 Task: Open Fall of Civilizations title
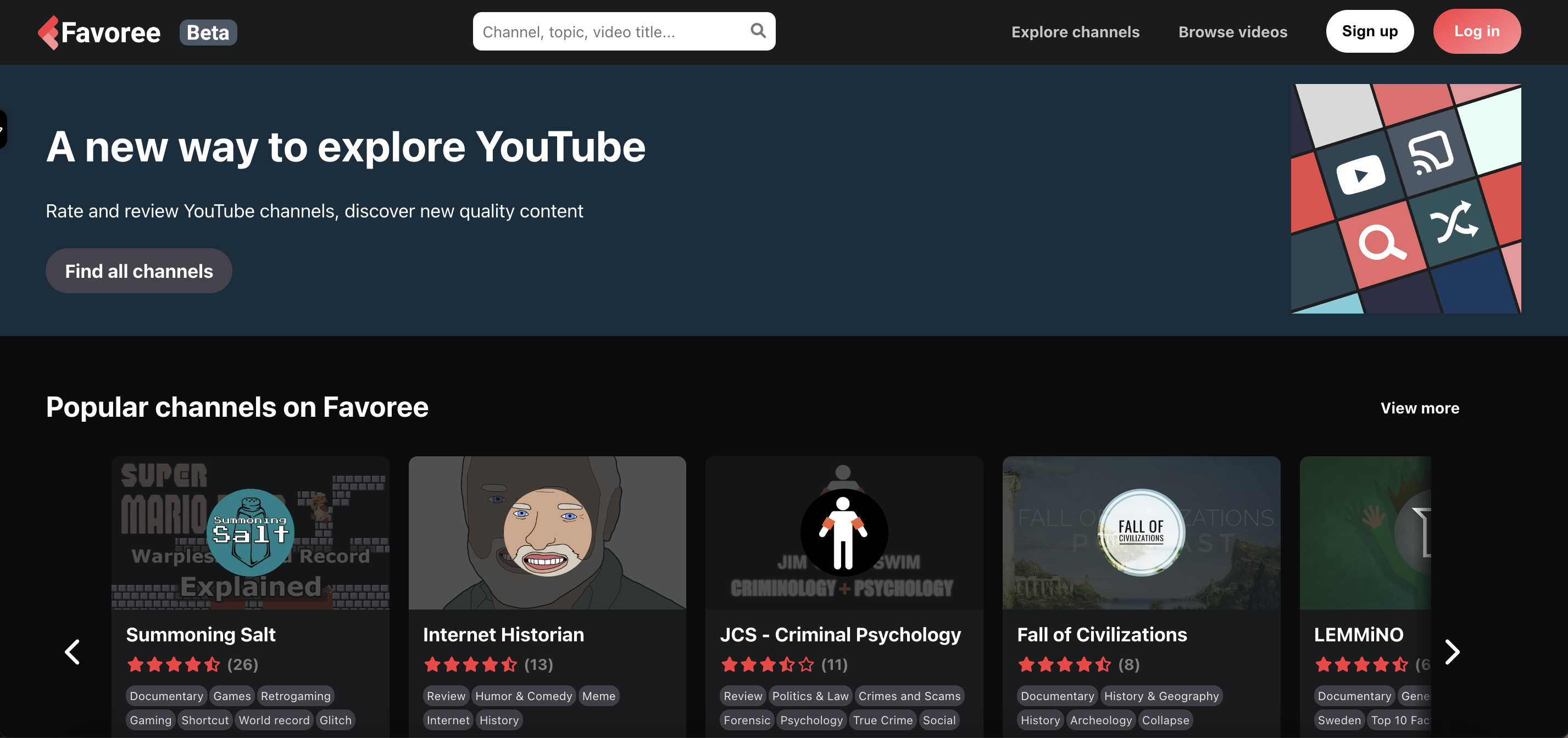(x=1102, y=635)
